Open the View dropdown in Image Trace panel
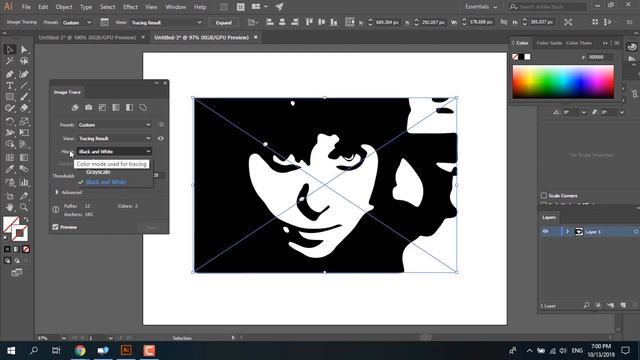Screen dimensions: 640x360 click(x=114, y=138)
